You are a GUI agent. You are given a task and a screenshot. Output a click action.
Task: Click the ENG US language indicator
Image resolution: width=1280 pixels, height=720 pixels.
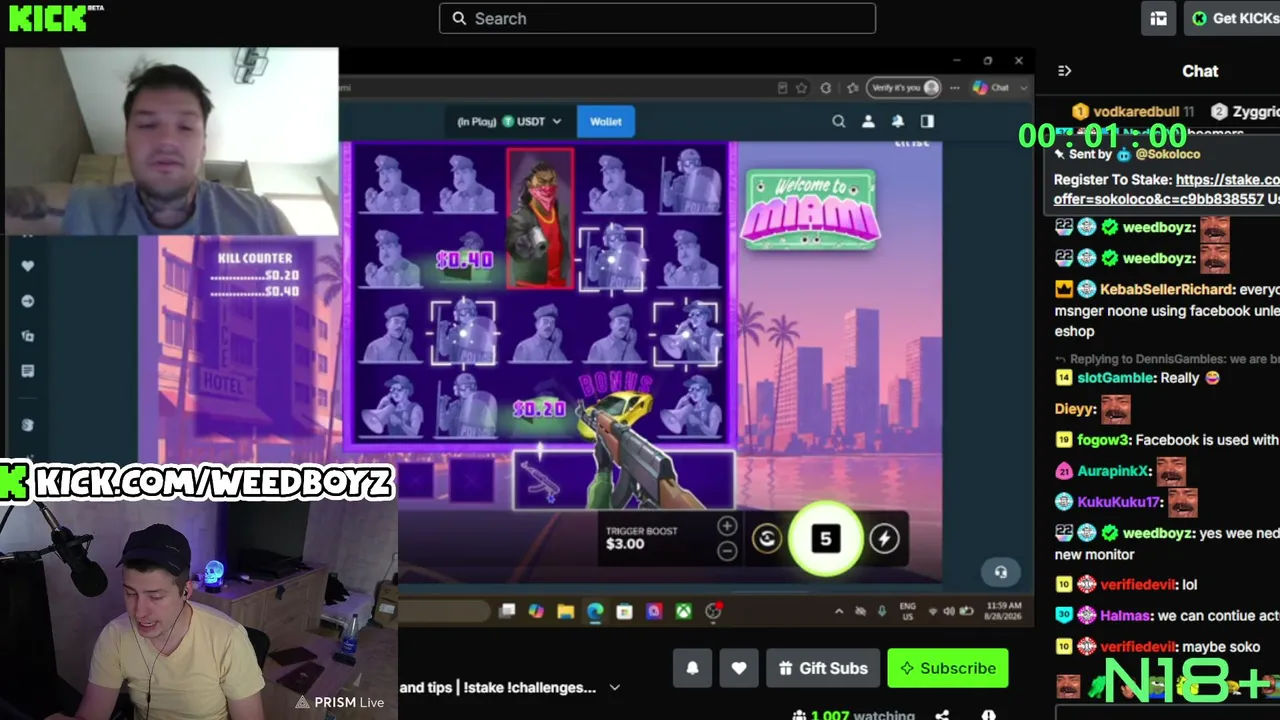(908, 611)
